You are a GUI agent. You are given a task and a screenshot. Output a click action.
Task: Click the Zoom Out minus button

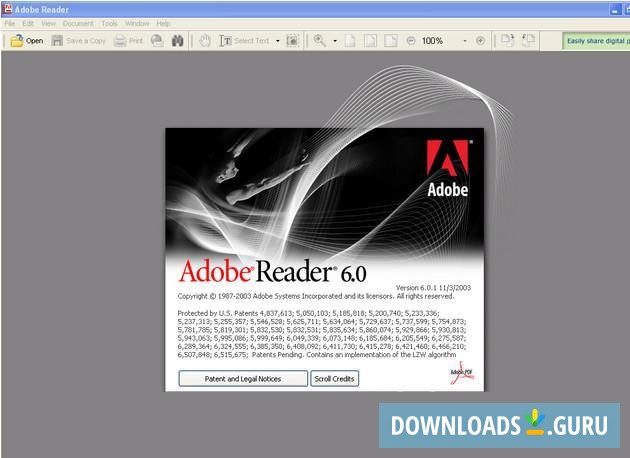(x=411, y=41)
